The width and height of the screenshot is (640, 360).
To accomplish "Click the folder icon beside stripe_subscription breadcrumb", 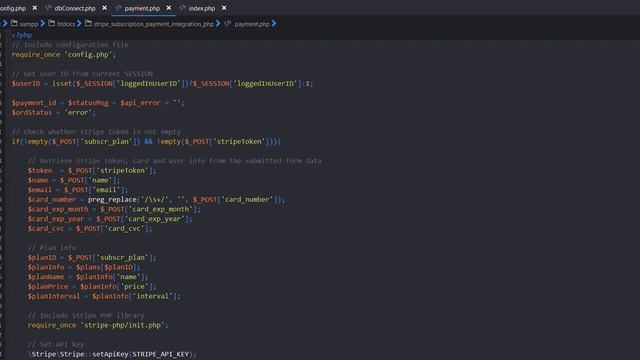I will click(88, 24).
